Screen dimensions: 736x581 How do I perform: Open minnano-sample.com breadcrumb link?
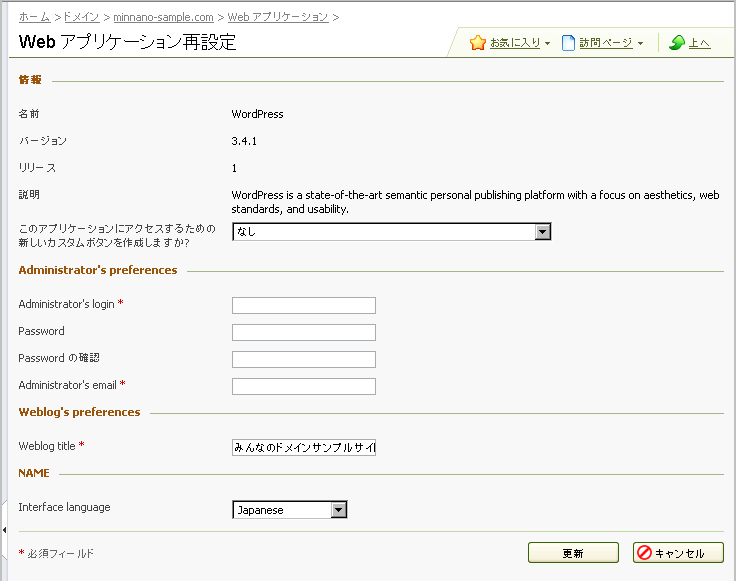point(163,17)
